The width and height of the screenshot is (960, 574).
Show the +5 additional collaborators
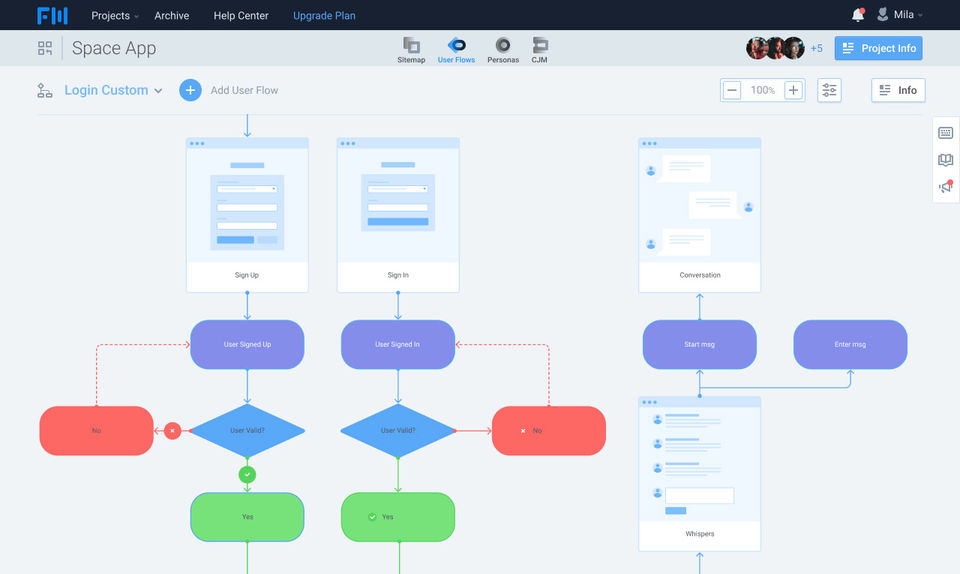coord(816,48)
